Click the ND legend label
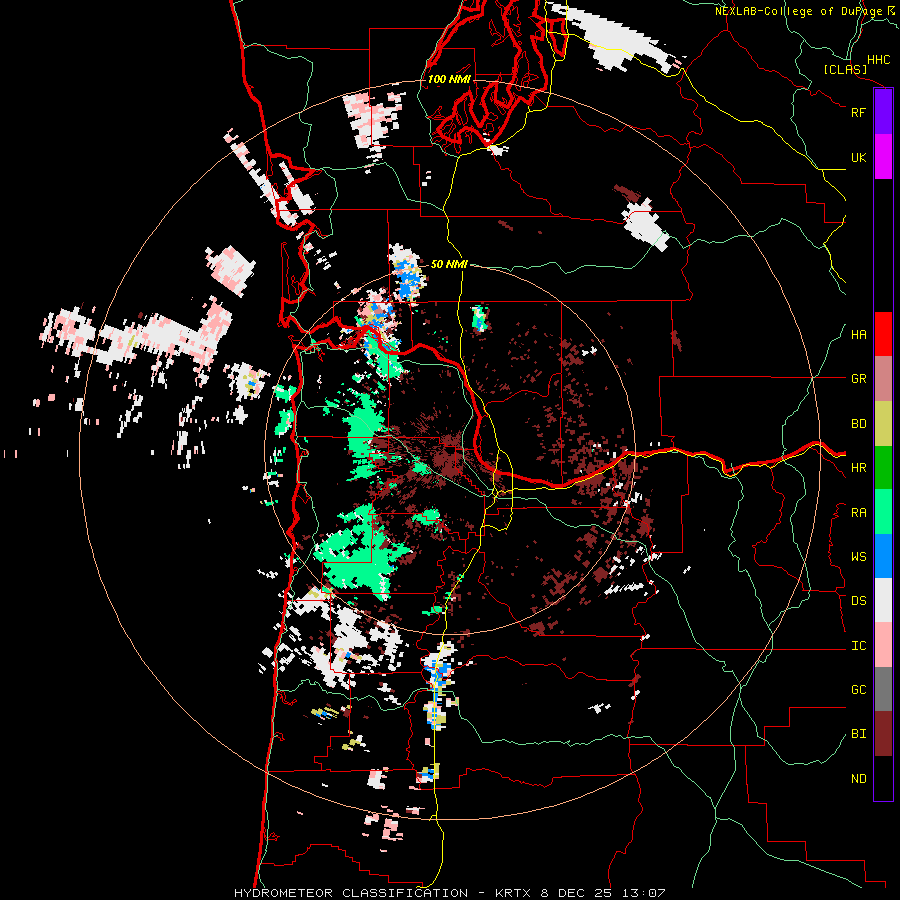This screenshot has height=900, width=900. tap(858, 779)
